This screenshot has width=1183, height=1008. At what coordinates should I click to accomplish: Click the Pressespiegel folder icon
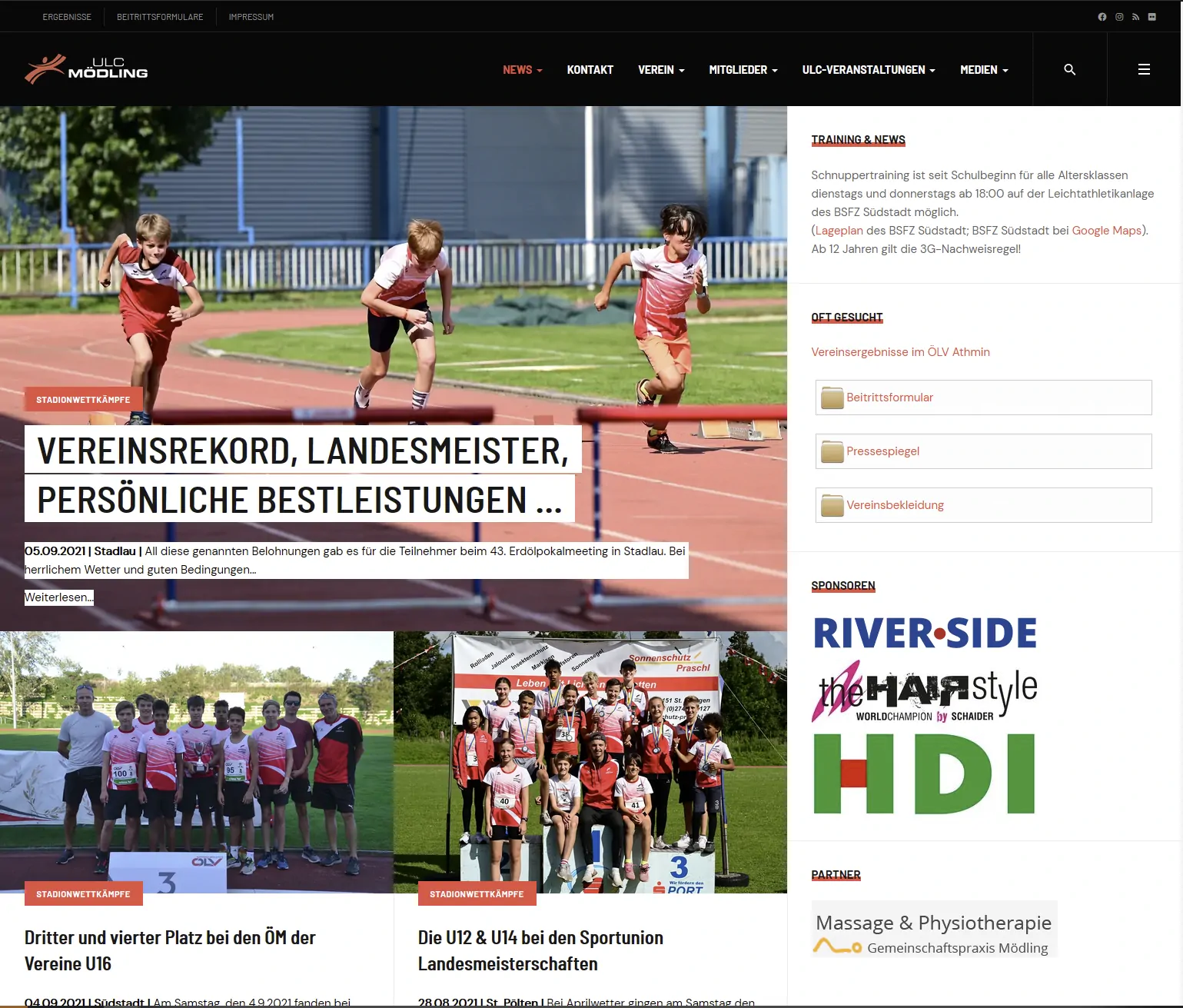pos(832,451)
